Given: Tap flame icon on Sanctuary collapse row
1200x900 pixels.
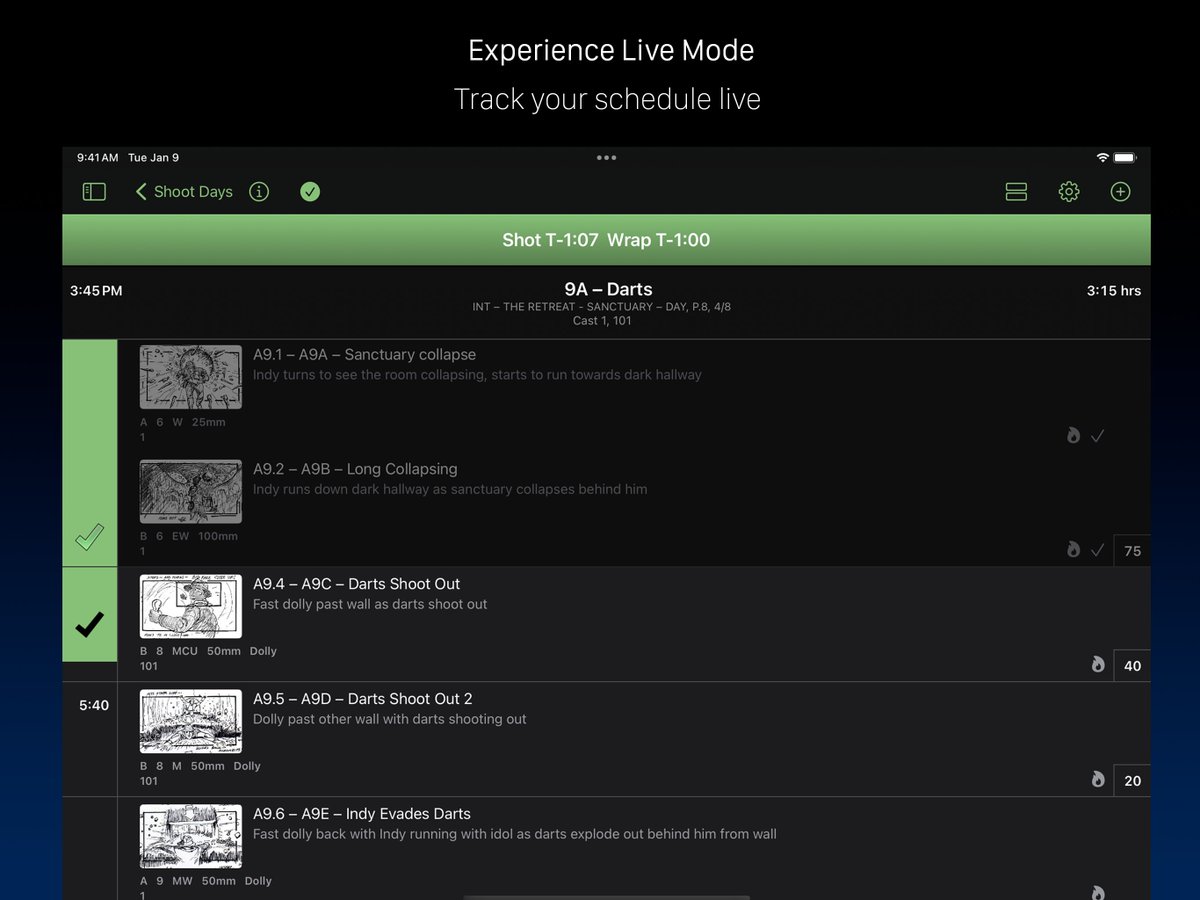Looking at the screenshot, I should pos(1073,435).
